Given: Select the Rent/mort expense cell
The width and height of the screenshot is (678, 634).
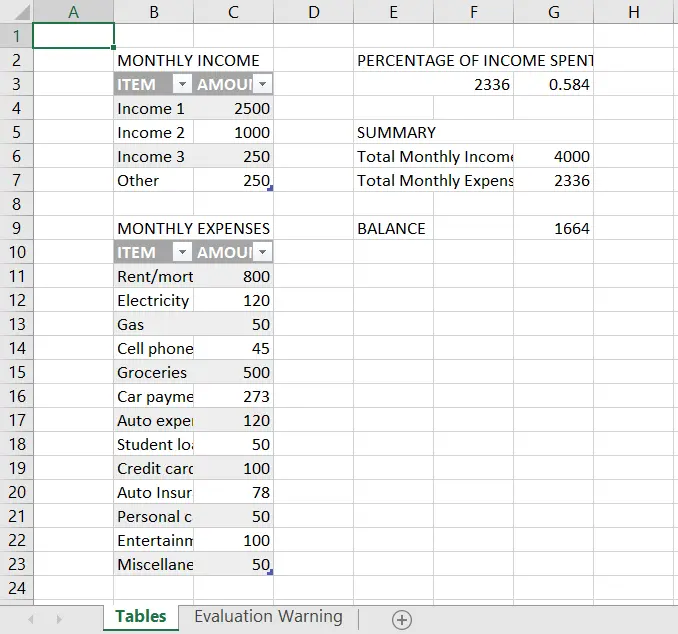Looking at the screenshot, I should coord(154,276).
